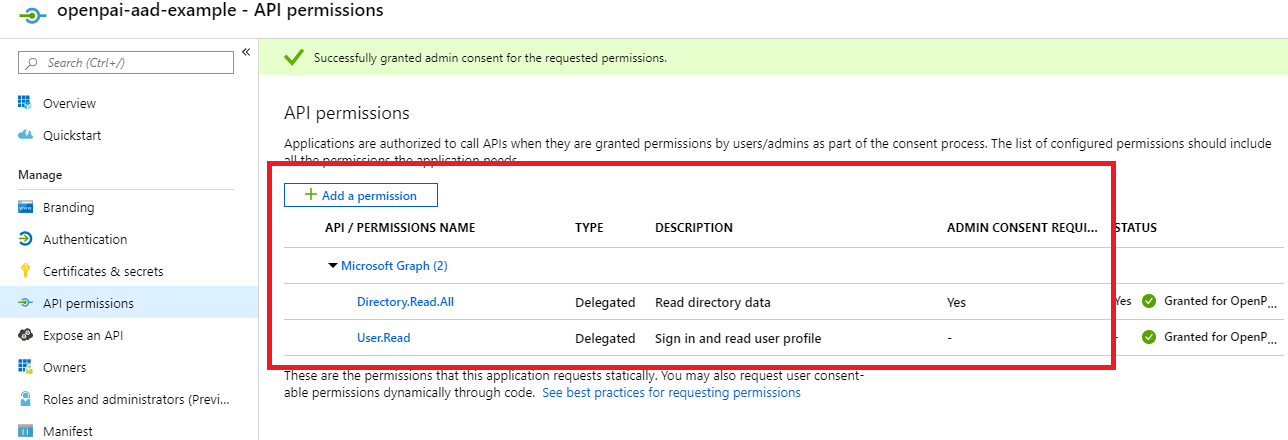Open the Overview page
This screenshot has width=1288, height=440.
coord(69,103)
